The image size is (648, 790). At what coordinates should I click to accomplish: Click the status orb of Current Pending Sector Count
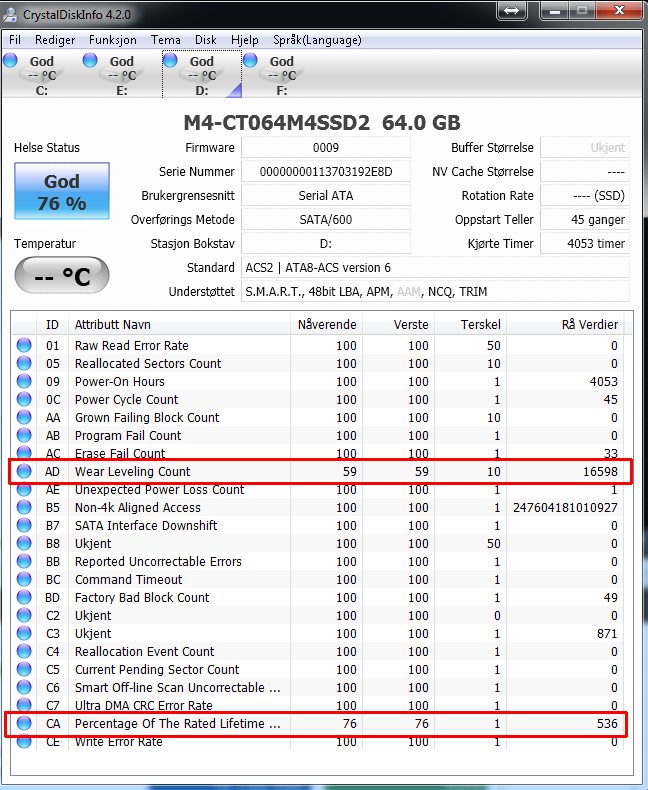[x=24, y=669]
